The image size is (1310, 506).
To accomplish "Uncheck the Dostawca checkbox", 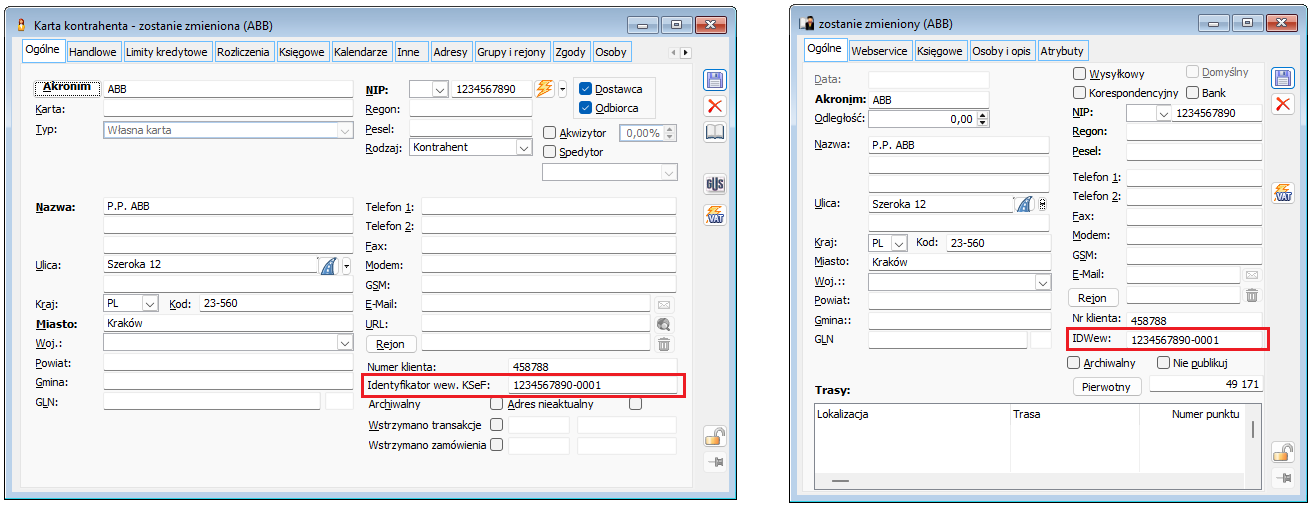I will (586, 89).
